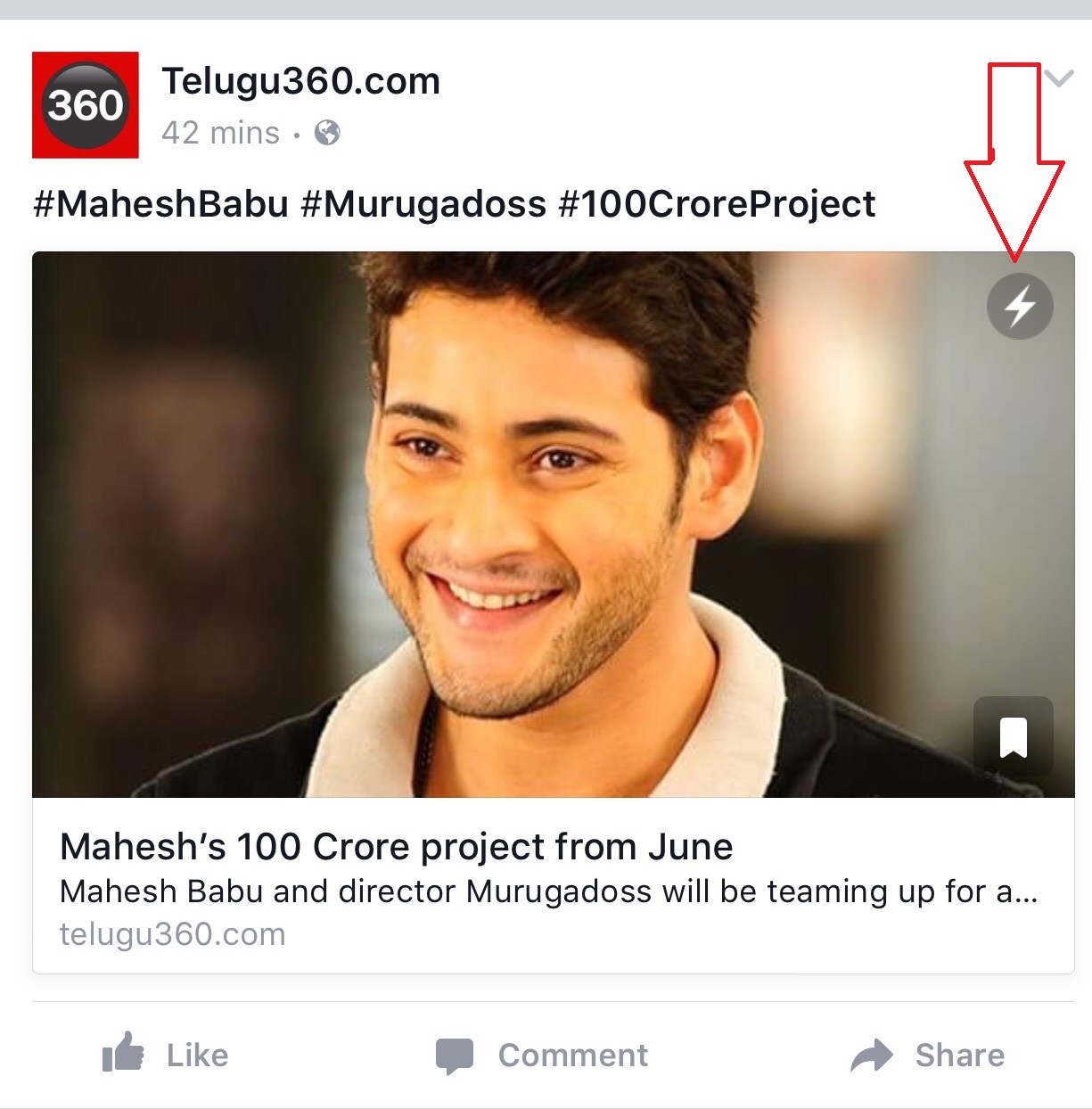Viewport: 1092px width, 1109px height.
Task: Open the #100CroreProject hashtag
Action: (x=718, y=204)
